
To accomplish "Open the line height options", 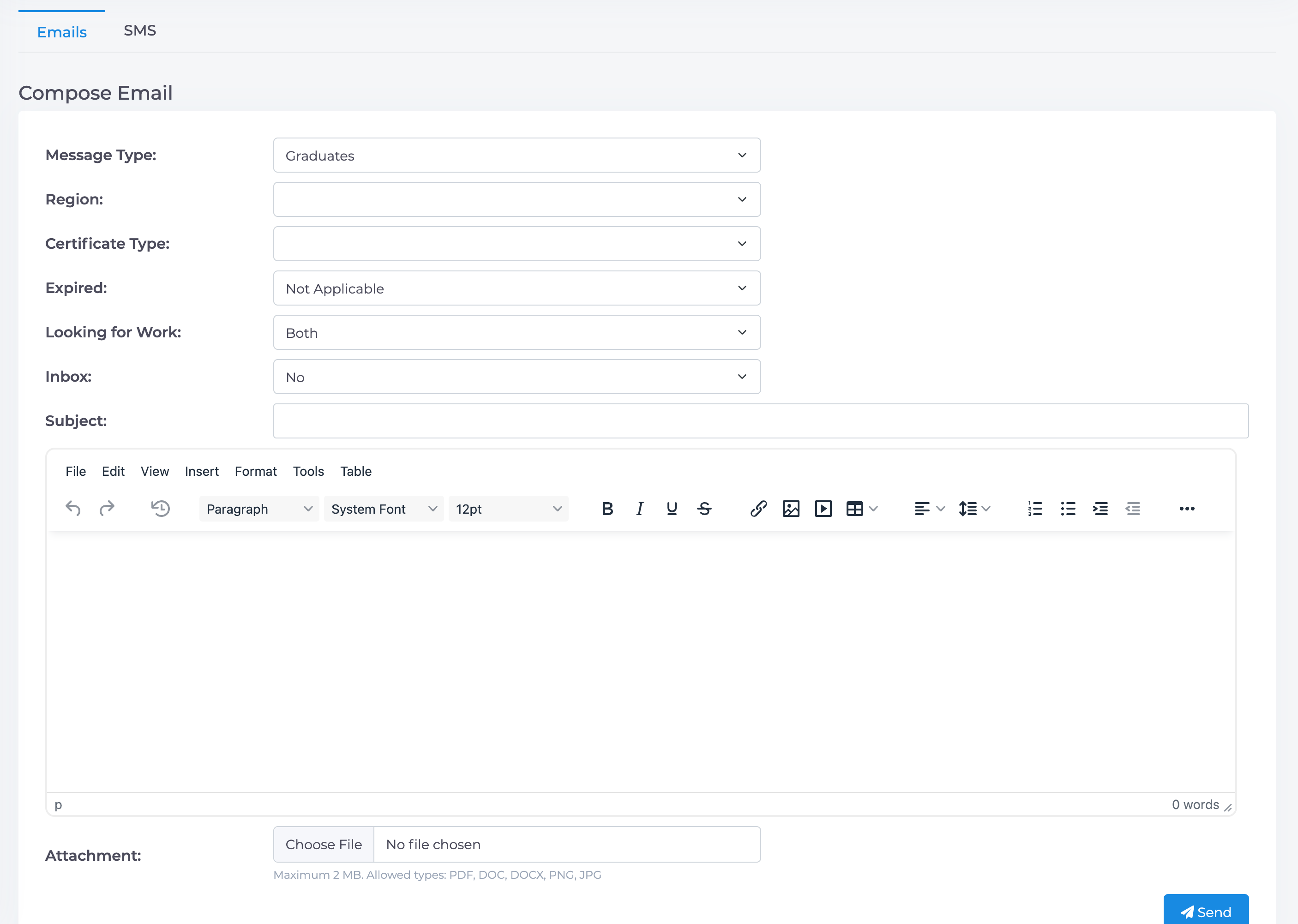I will (974, 508).
